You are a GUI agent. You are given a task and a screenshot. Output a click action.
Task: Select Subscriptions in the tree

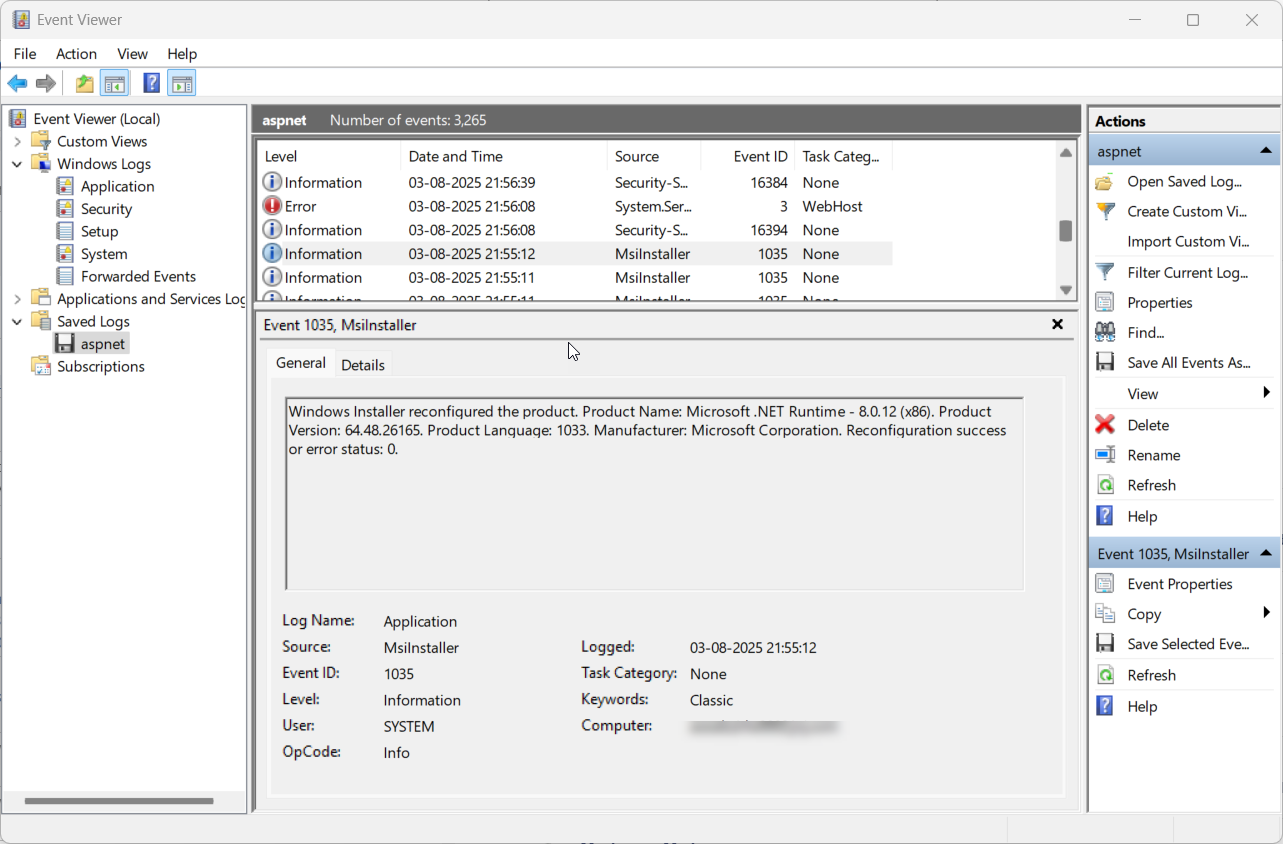click(101, 366)
